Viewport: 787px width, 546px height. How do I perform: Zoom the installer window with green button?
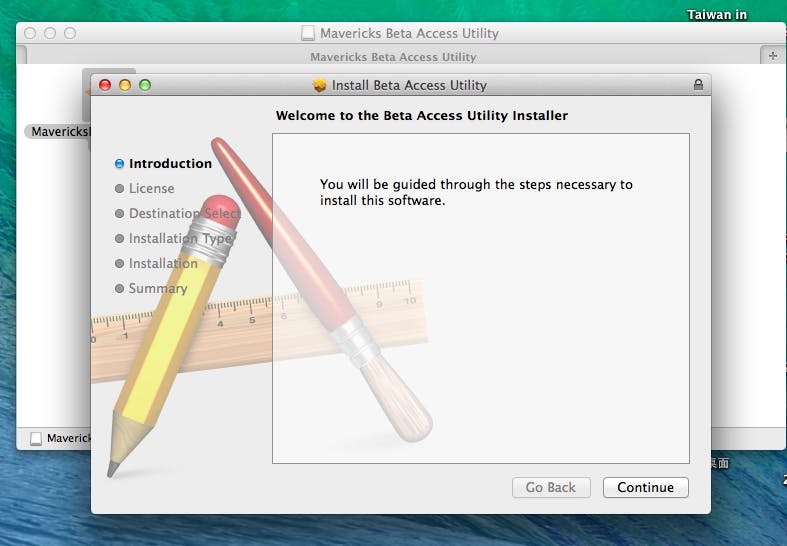point(145,85)
